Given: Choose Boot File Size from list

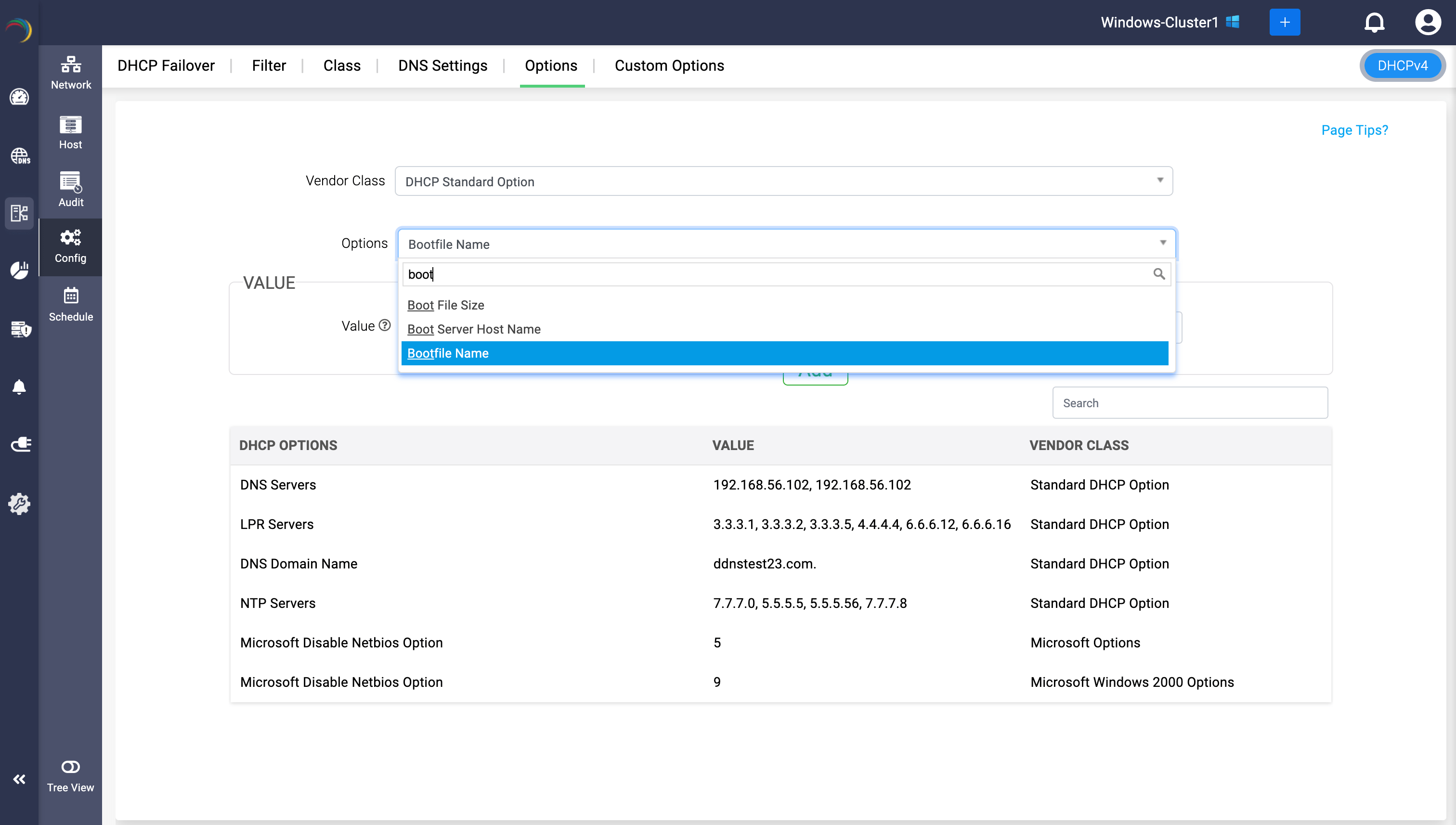Looking at the screenshot, I should point(445,305).
